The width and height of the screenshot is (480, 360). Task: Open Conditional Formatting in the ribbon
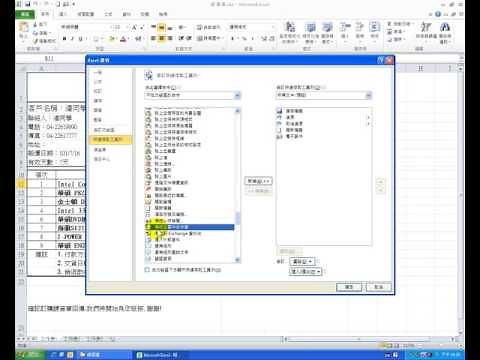[x=290, y=33]
